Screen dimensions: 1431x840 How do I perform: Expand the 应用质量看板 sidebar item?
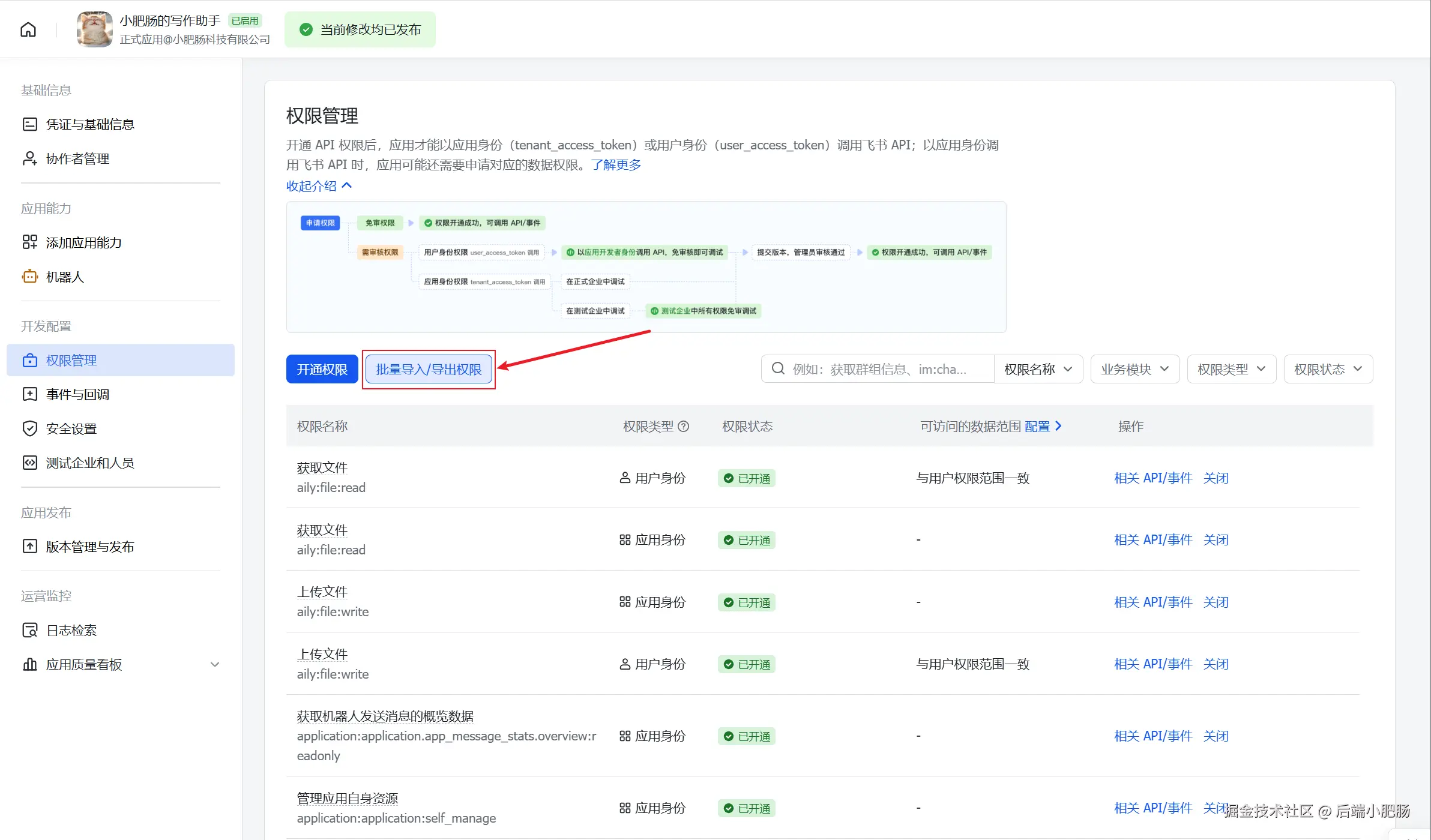(214, 664)
